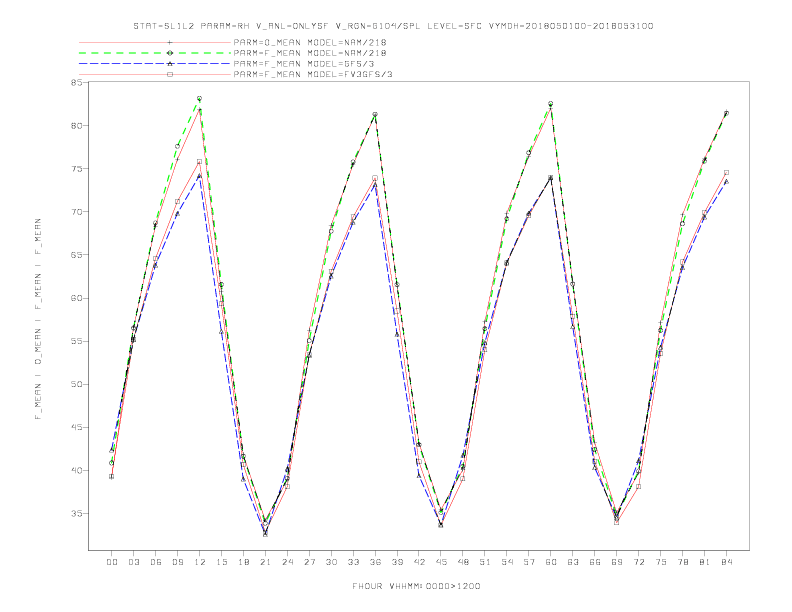792x612 pixels.
Task: Click the circle marker on the green dashed legend line
Action: (170, 53)
